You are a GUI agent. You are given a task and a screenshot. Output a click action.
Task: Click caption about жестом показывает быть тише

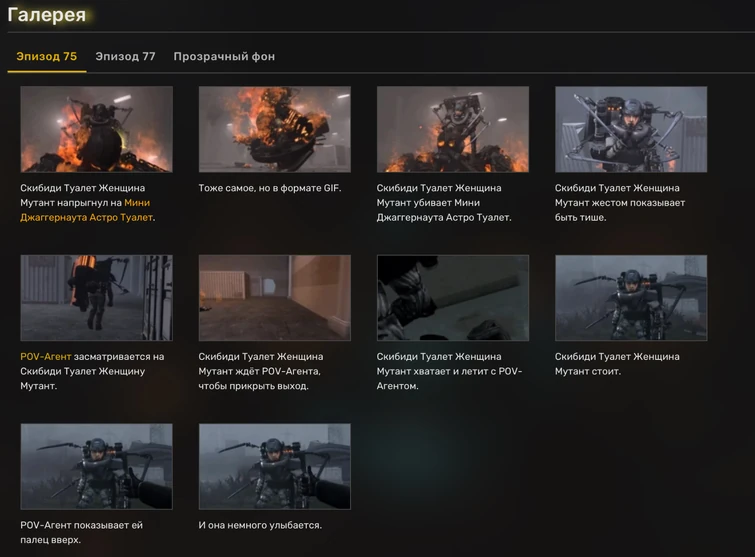point(620,203)
